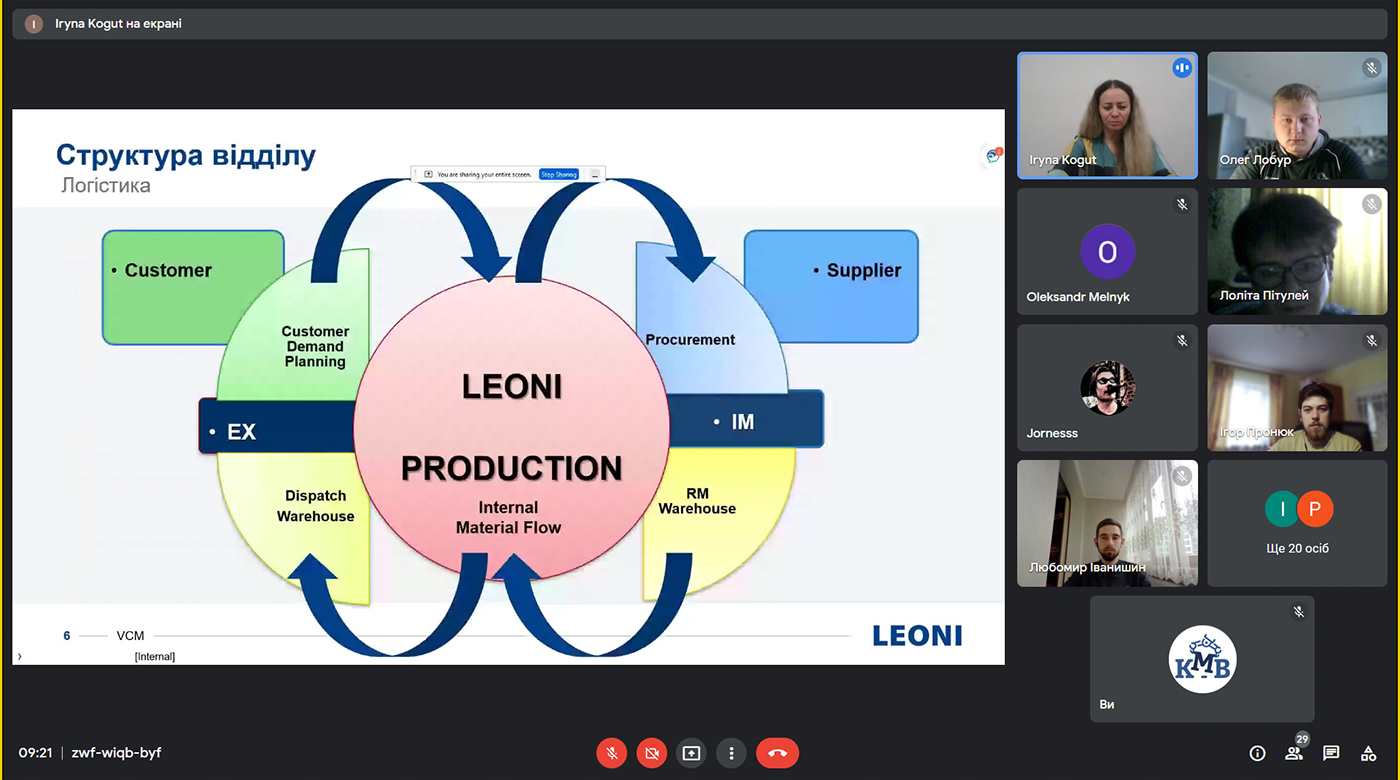Open meeting details info icon

coord(1258,753)
